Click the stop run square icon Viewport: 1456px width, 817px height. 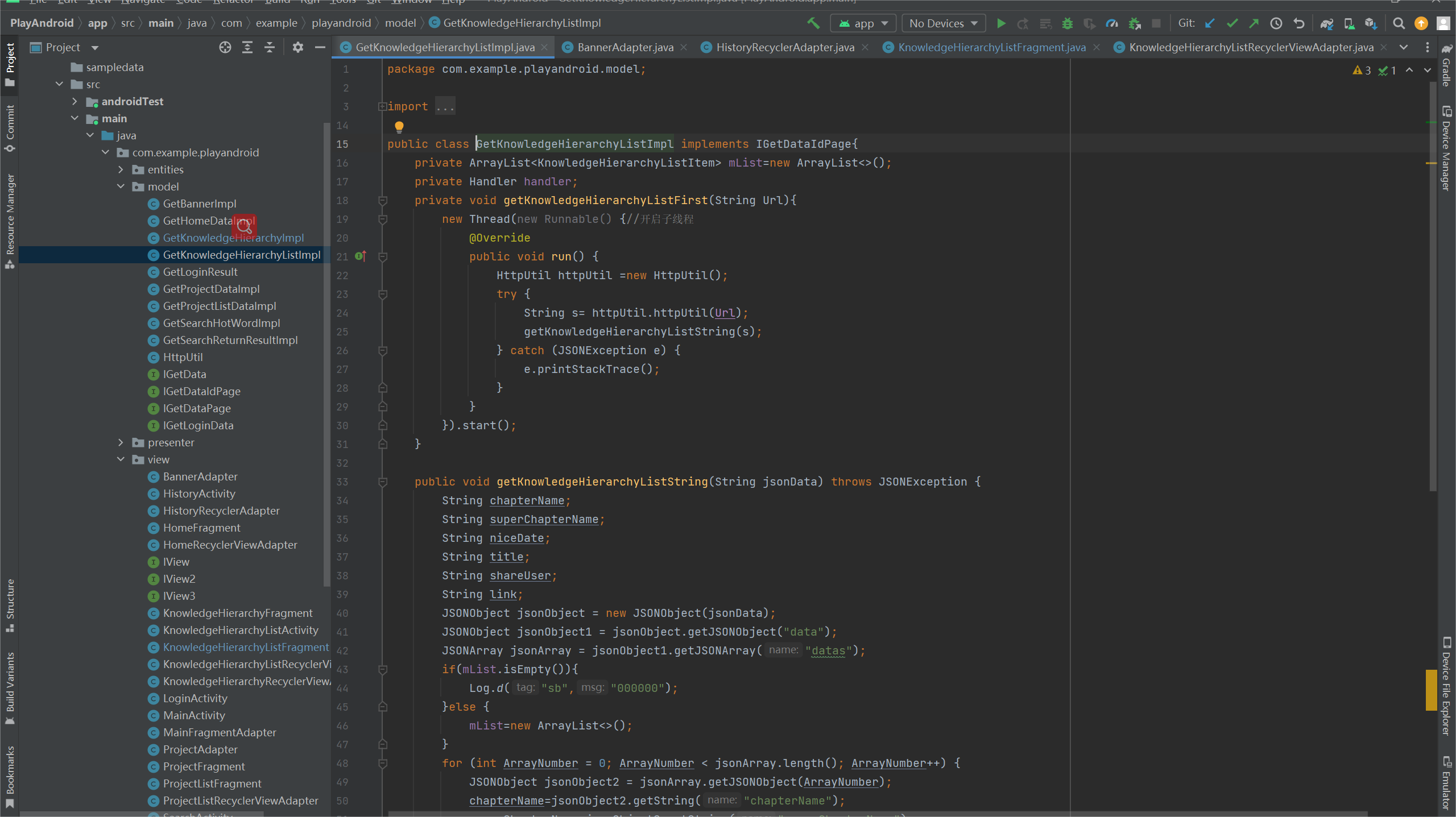(1156, 23)
